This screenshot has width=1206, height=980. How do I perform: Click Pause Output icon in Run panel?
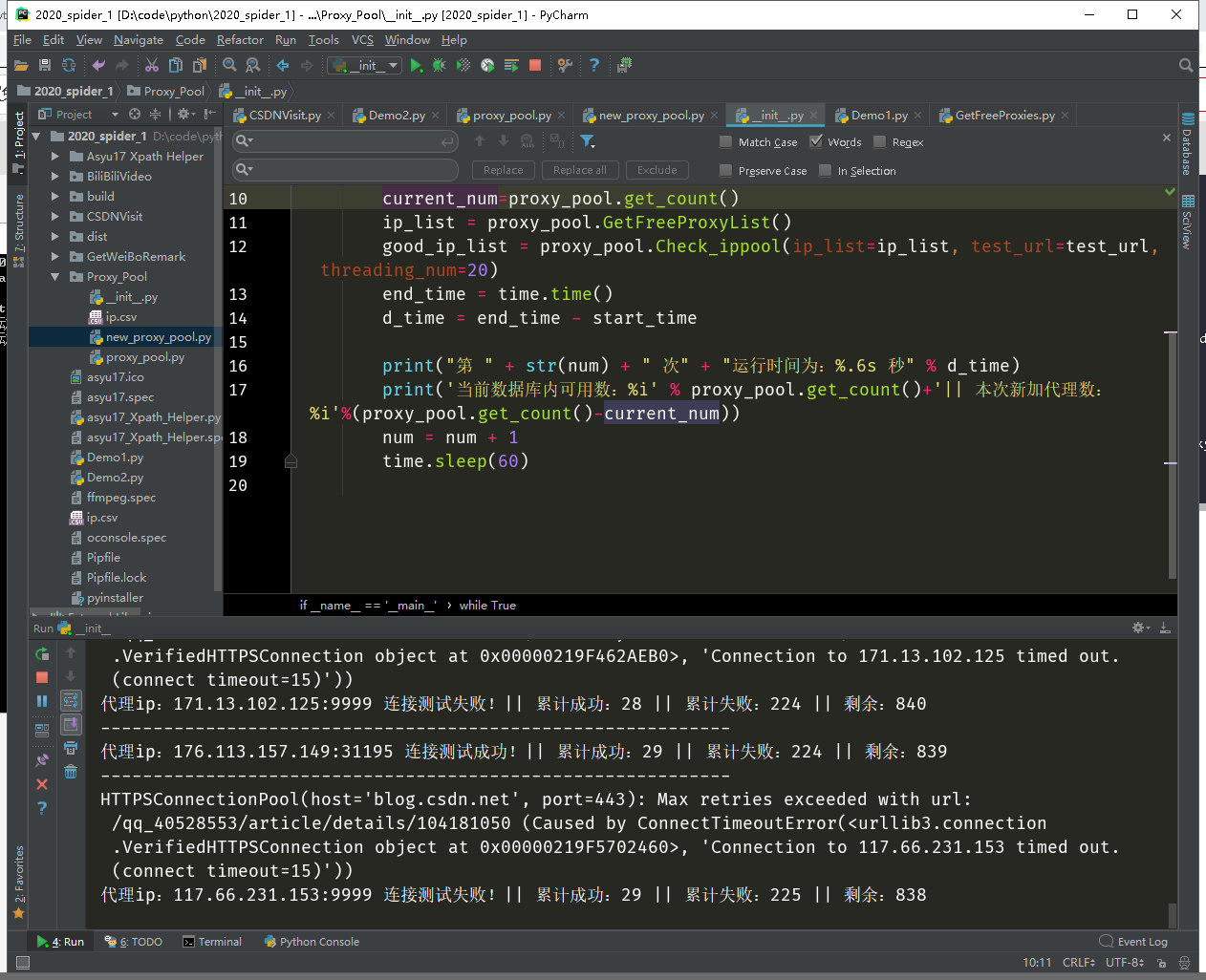pyautogui.click(x=42, y=701)
